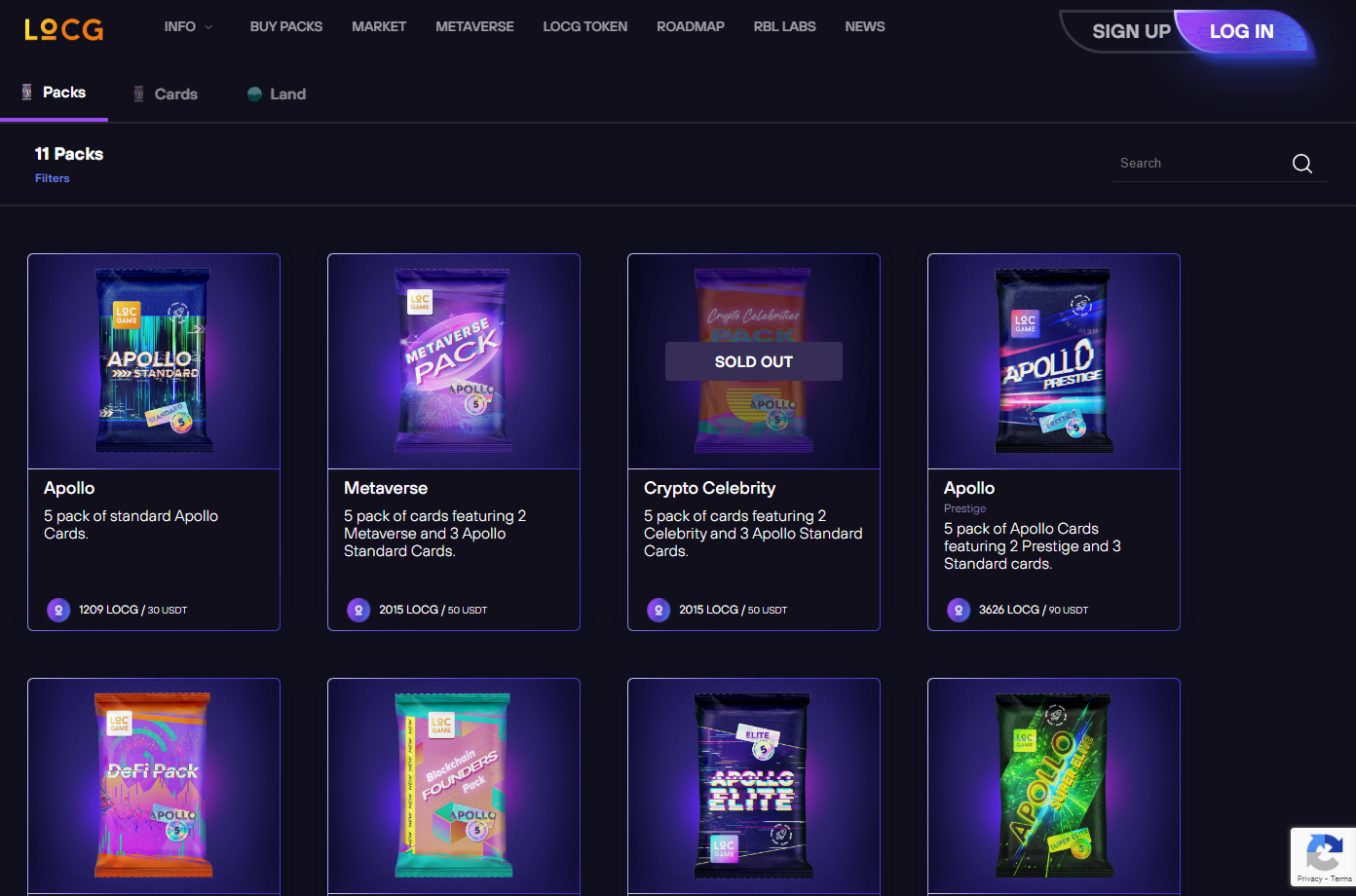Click the coin icon on Crypto Celebrity price
The width and height of the screenshot is (1356, 896).
(659, 610)
